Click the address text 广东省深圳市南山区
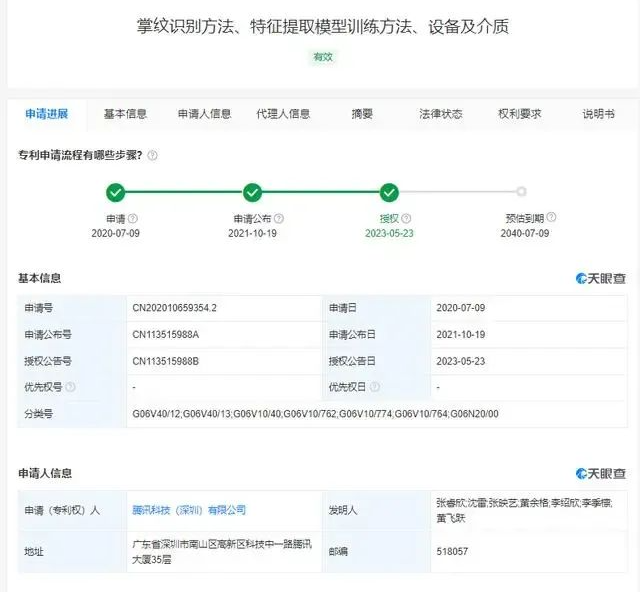Screen dimensions: 640x592 pyautogui.click(x=222, y=552)
